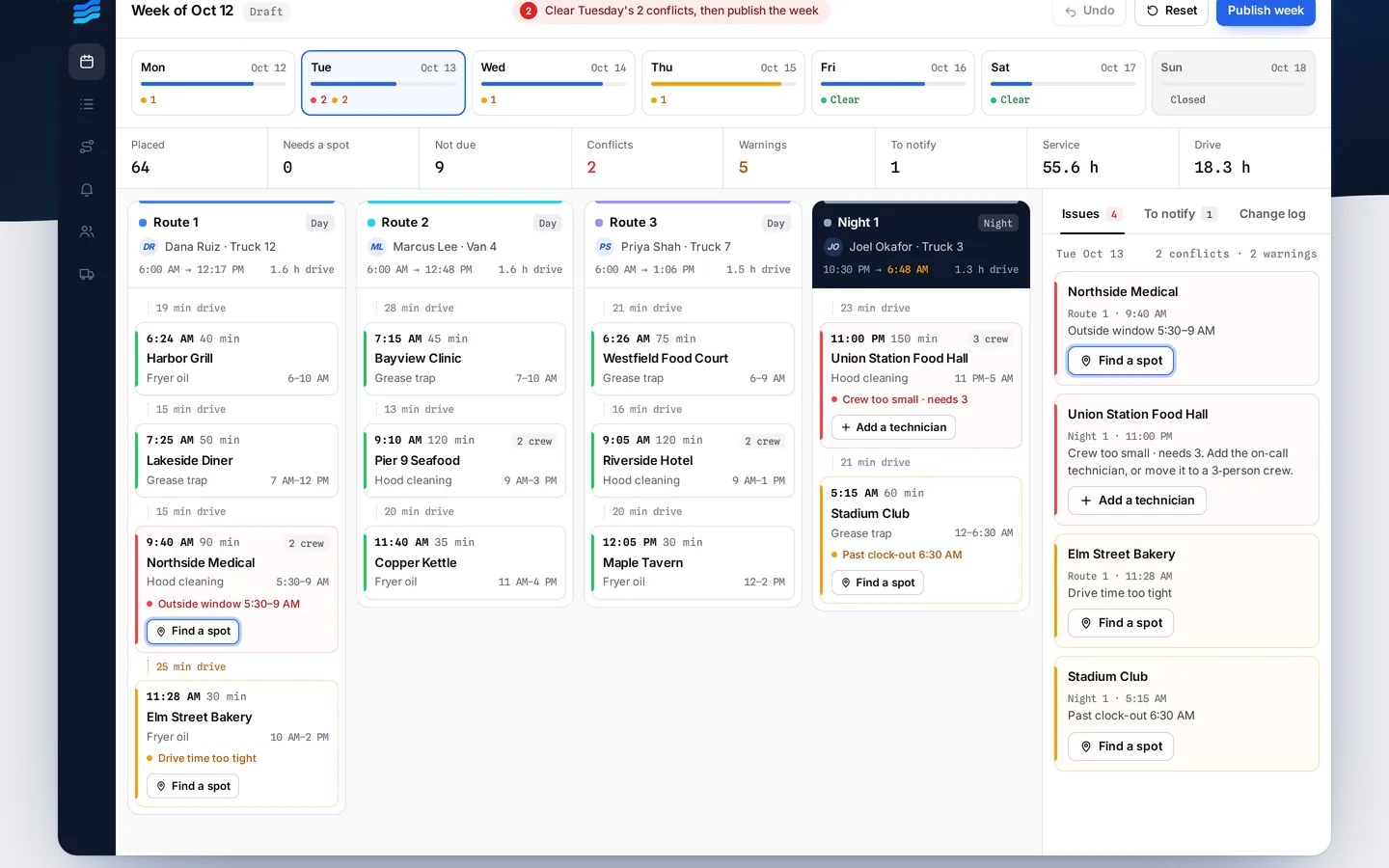Find a spot in Northside Medical issue card
The height and width of the screenshot is (868, 1389).
(1121, 361)
